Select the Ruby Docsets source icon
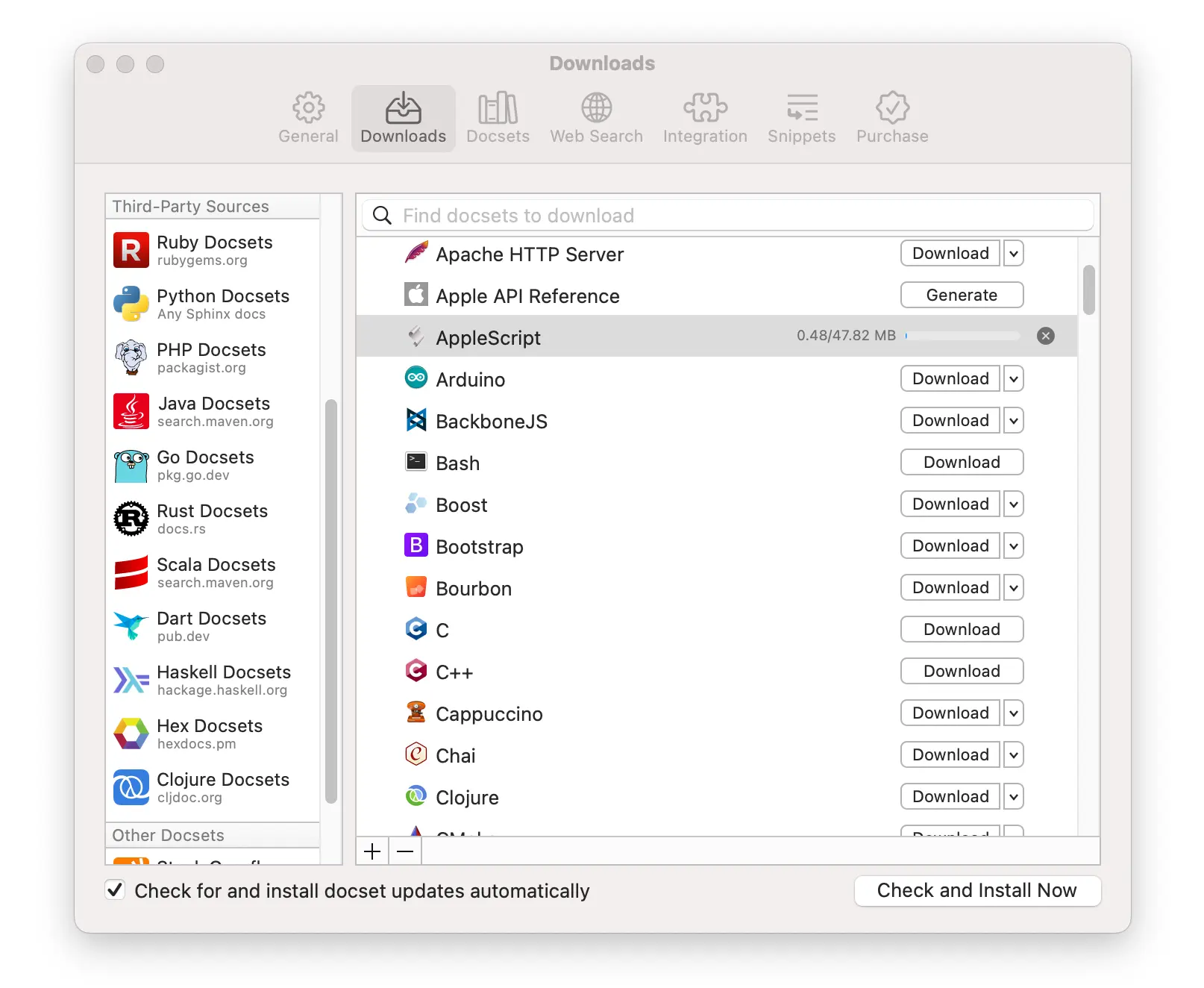This screenshot has width=1204, height=988. click(x=131, y=250)
